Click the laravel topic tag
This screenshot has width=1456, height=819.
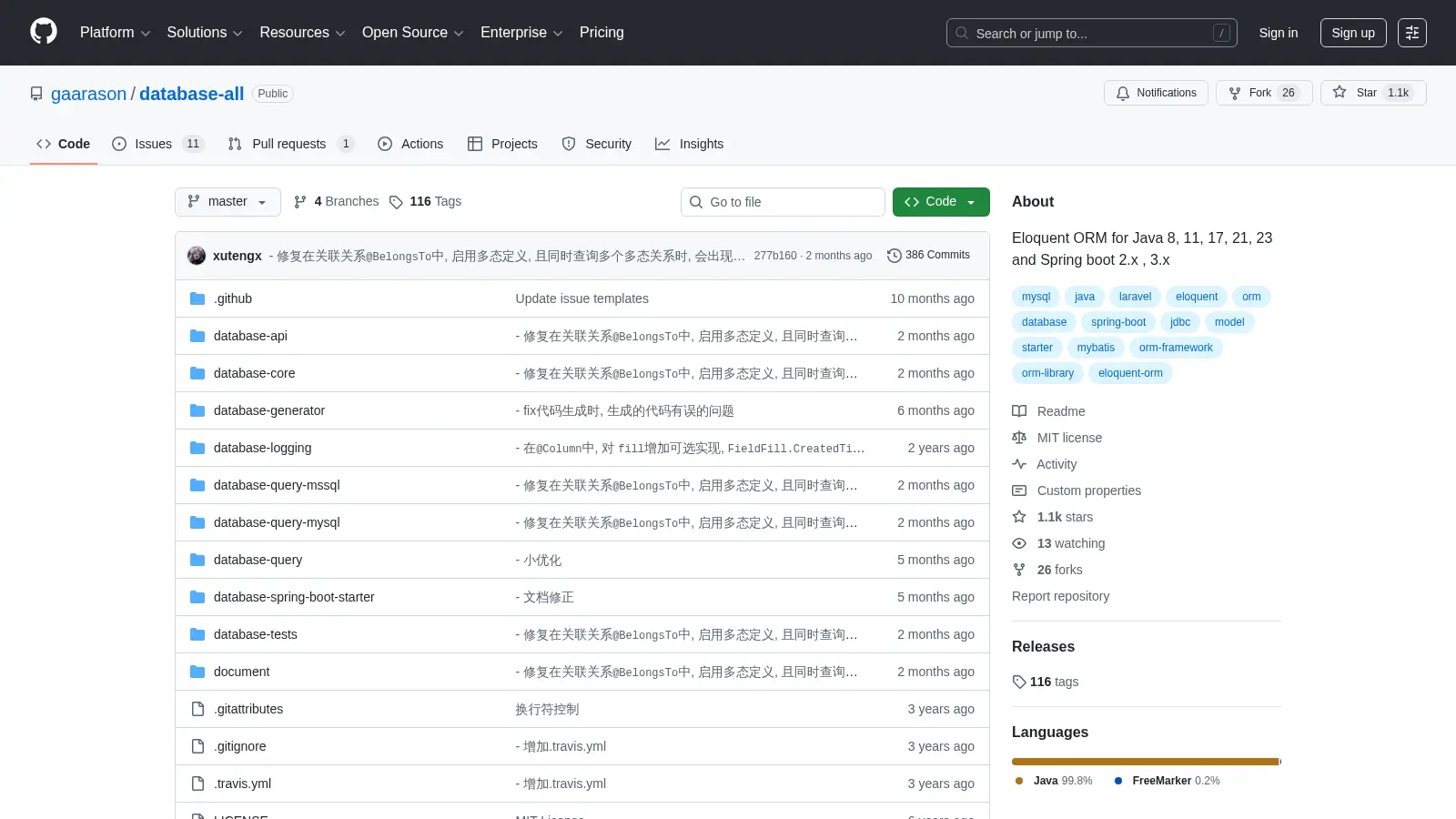1135,297
